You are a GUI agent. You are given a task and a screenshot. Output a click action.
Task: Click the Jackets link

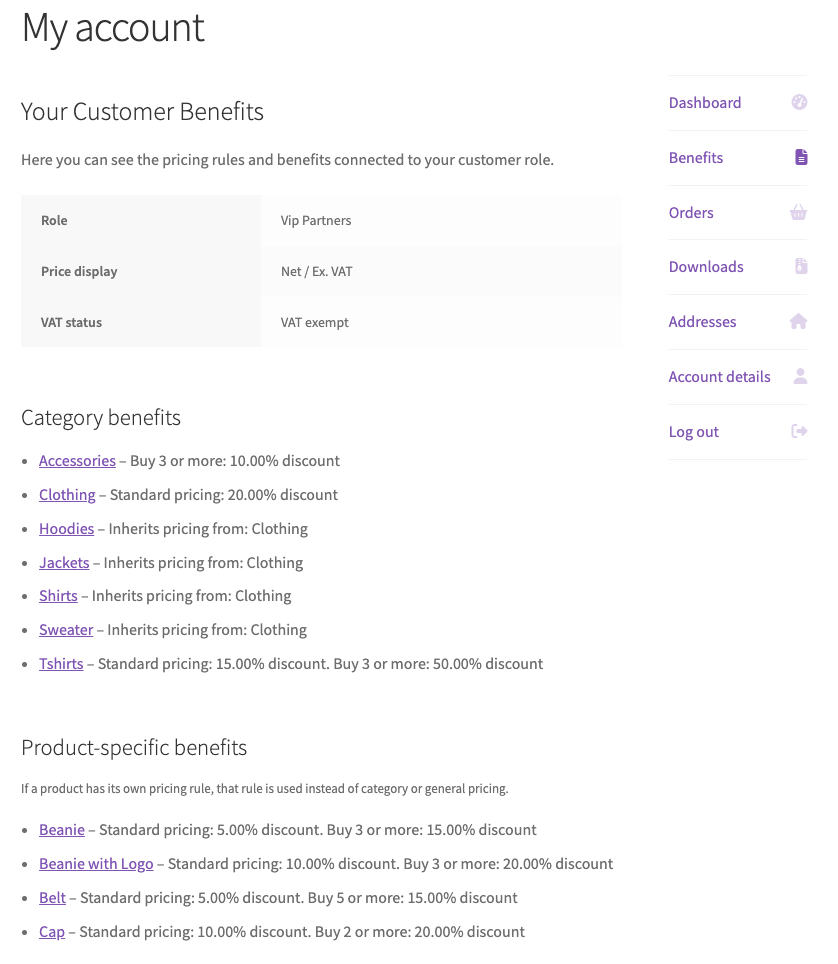point(64,562)
